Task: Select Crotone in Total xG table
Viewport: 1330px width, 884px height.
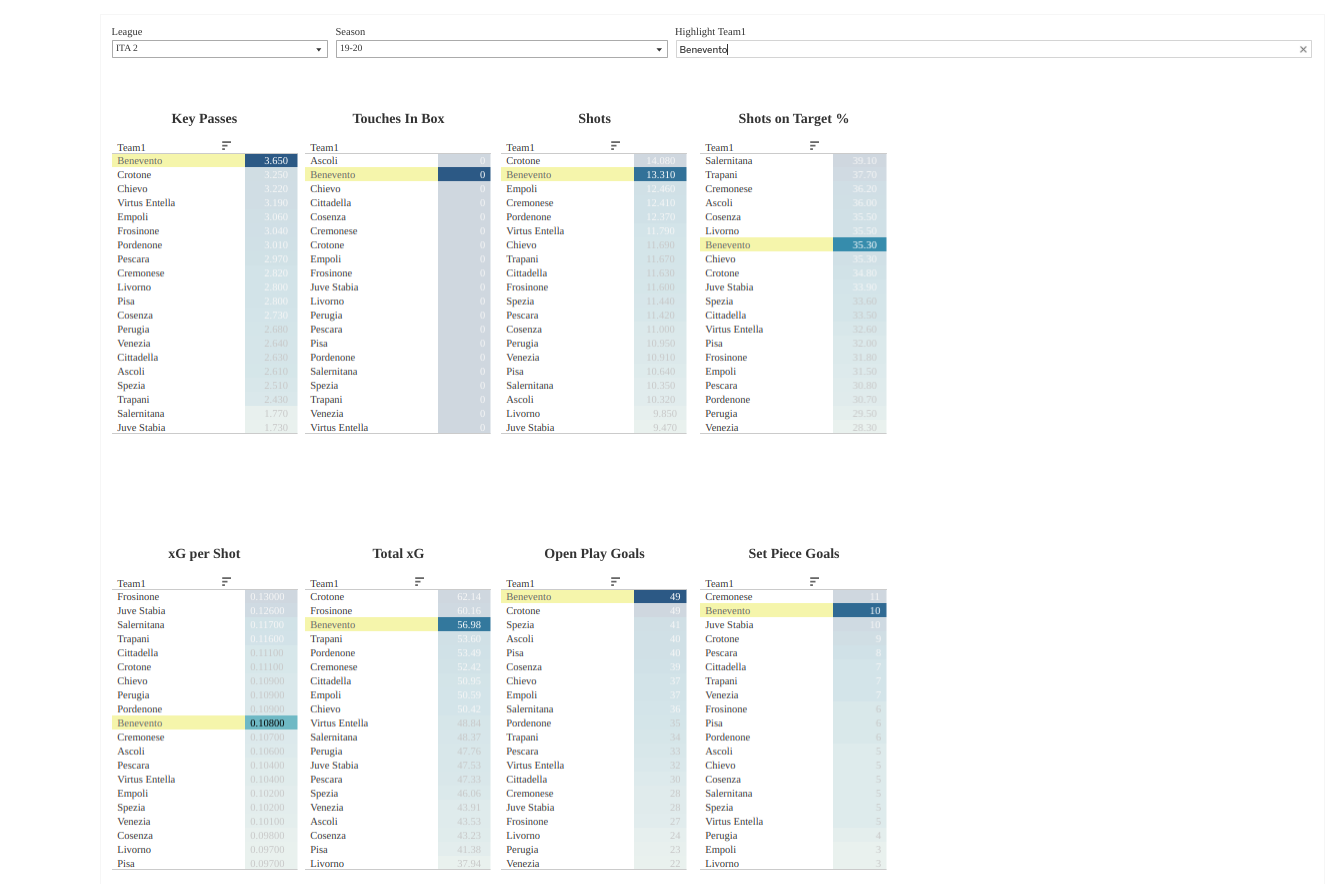Action: (x=327, y=597)
